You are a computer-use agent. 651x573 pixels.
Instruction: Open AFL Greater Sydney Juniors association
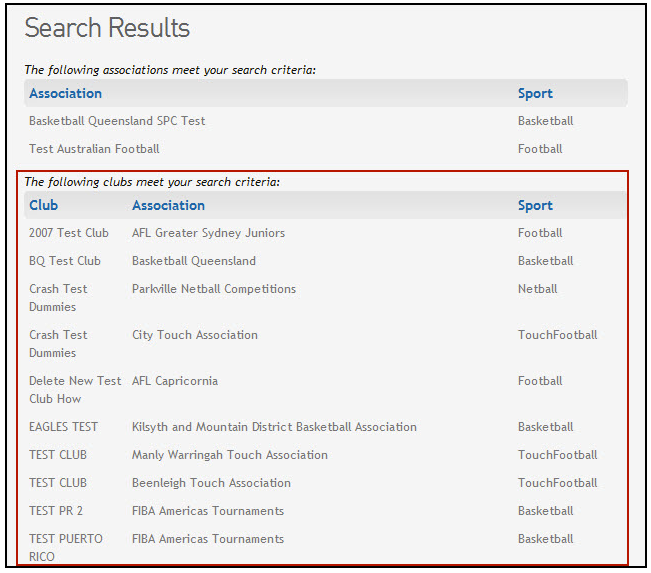(x=208, y=233)
